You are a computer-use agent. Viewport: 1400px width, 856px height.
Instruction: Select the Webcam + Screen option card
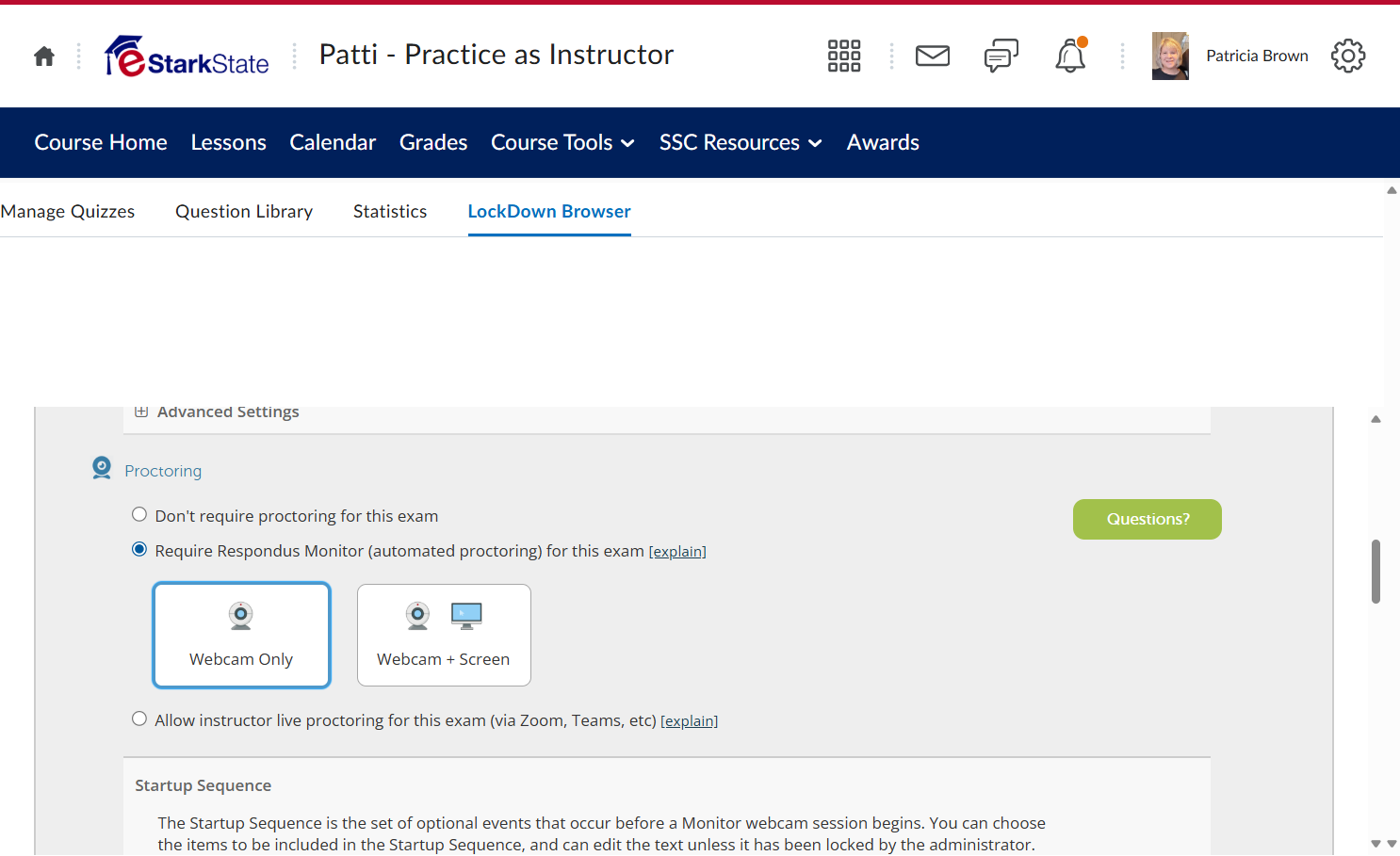coord(444,636)
